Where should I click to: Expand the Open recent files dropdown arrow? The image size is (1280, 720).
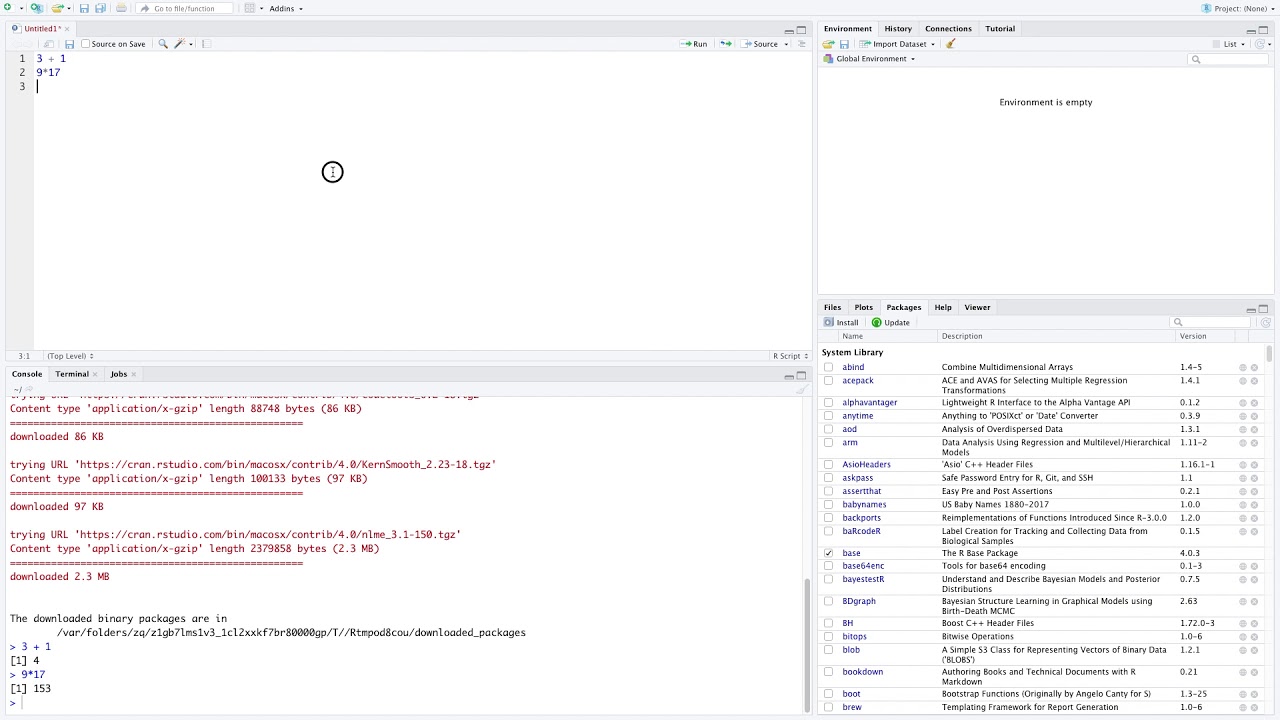pyautogui.click(x=69, y=8)
